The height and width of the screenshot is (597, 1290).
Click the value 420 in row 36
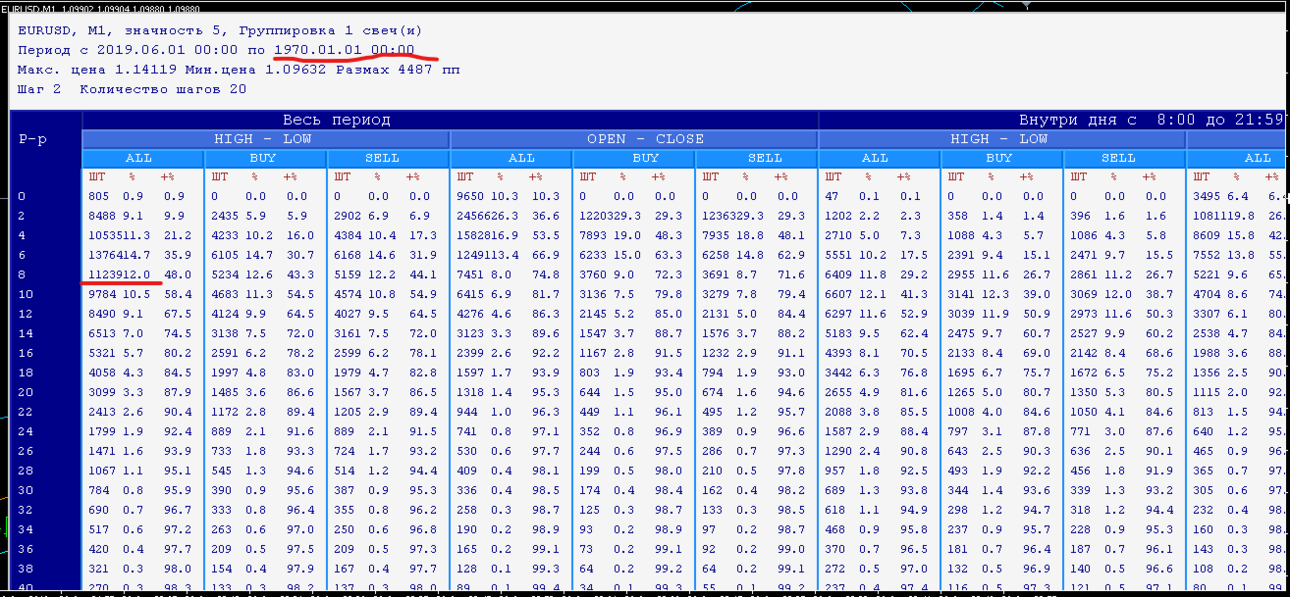click(98, 549)
